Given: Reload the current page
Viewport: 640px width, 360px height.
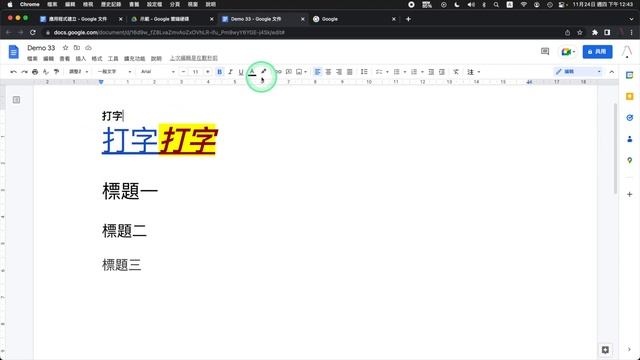Looking at the screenshot, I should coord(33,32).
